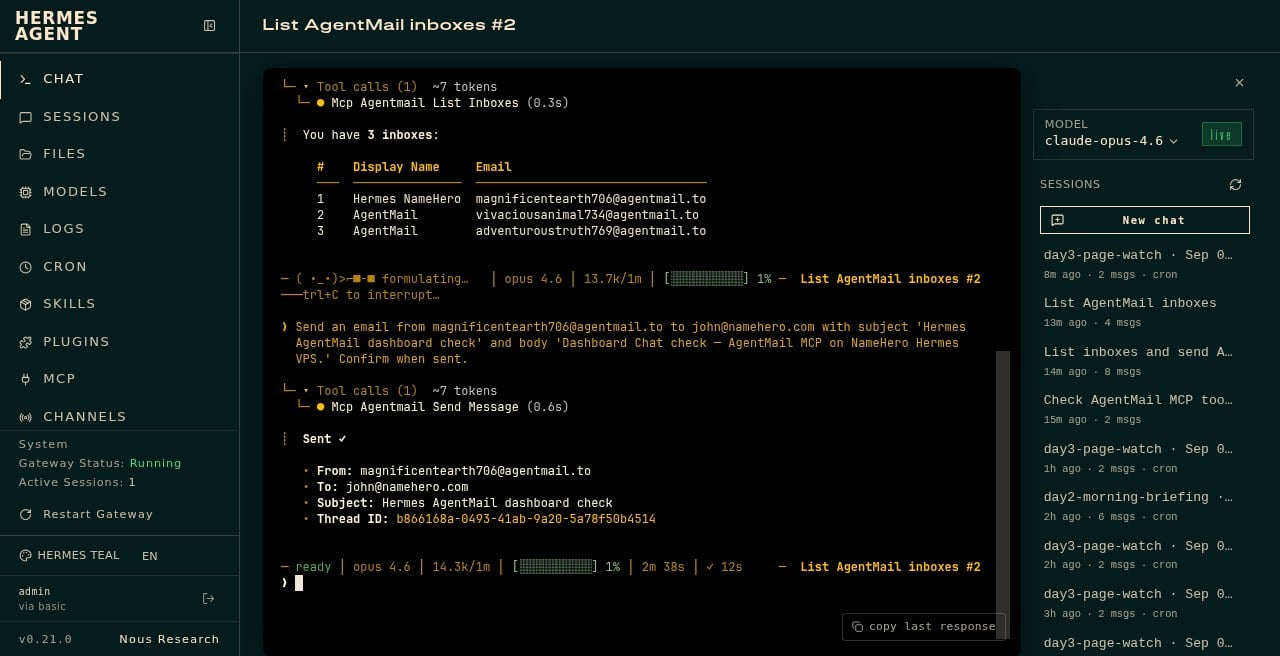The width and height of the screenshot is (1280, 656).
Task: Start a New chat
Action: pyautogui.click(x=1144, y=220)
